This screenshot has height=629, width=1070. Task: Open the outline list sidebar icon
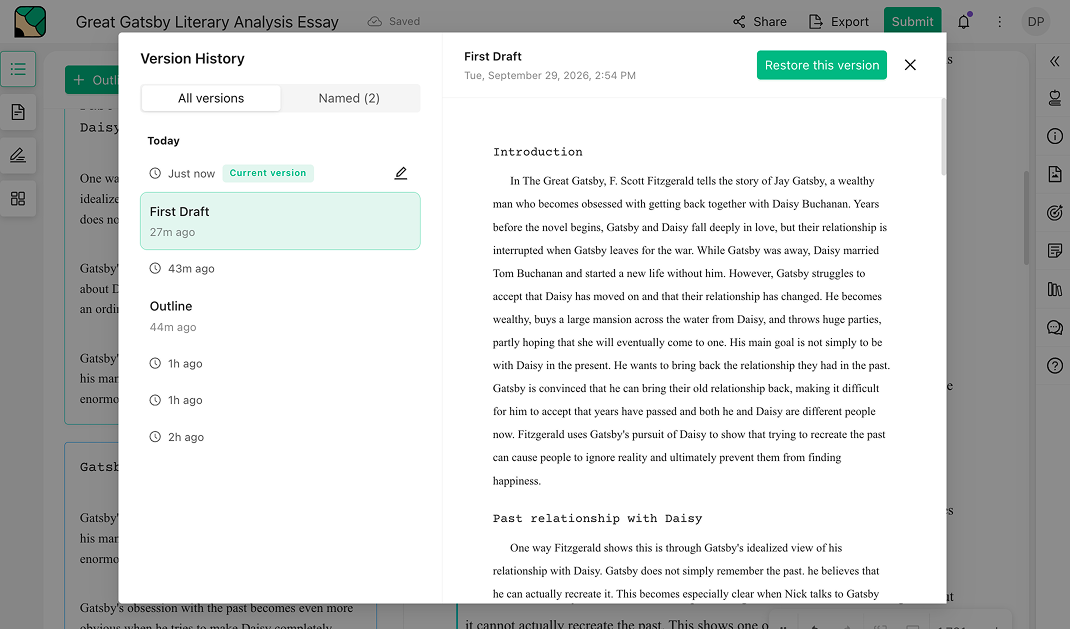click(x=18, y=69)
